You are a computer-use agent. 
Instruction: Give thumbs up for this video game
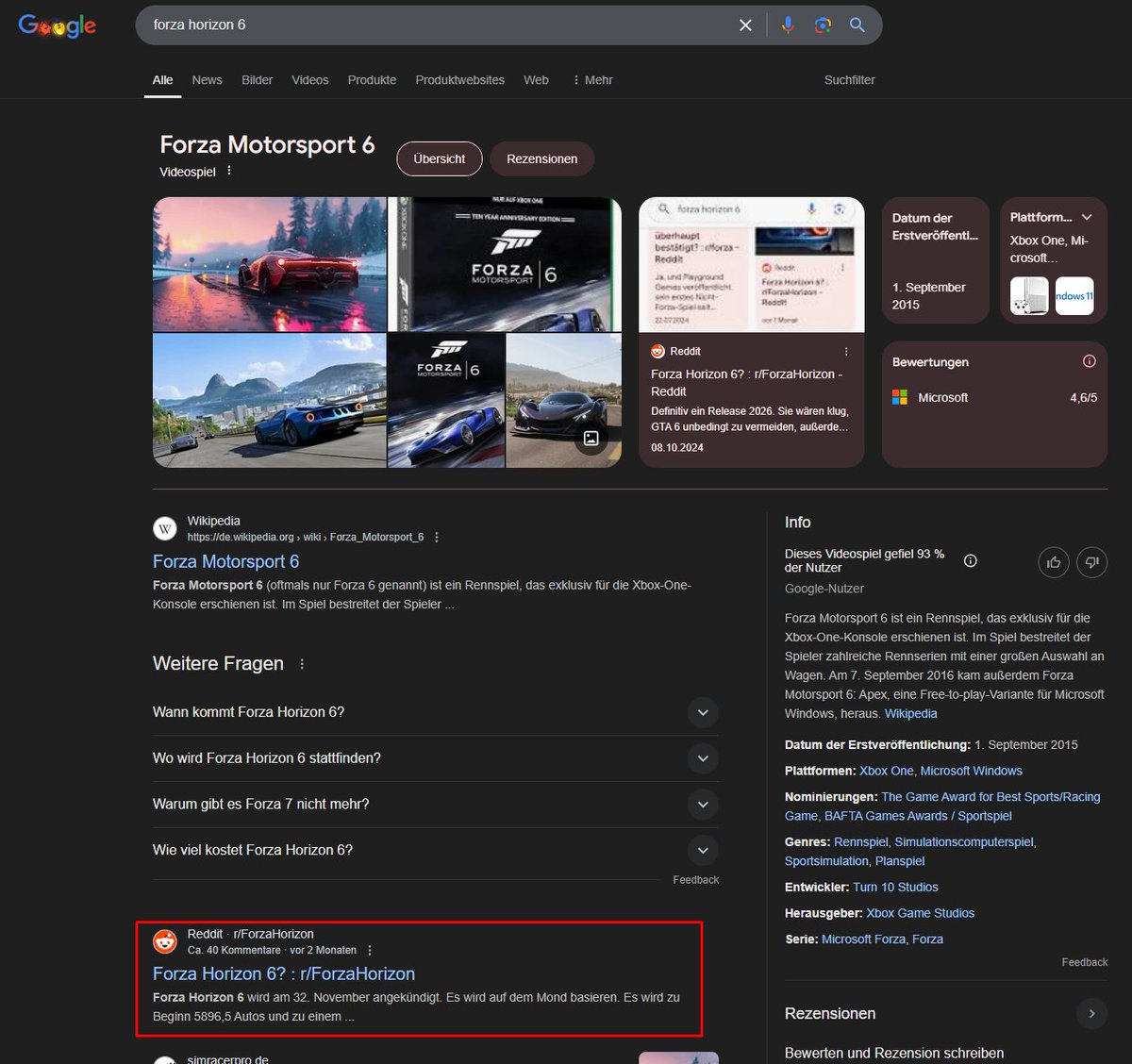pos(1054,562)
